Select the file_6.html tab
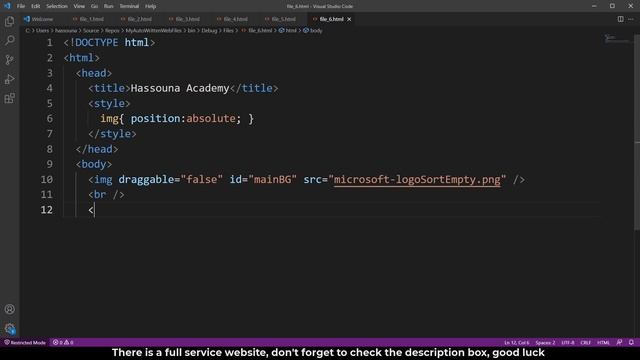The image size is (640, 360). [x=331, y=19]
